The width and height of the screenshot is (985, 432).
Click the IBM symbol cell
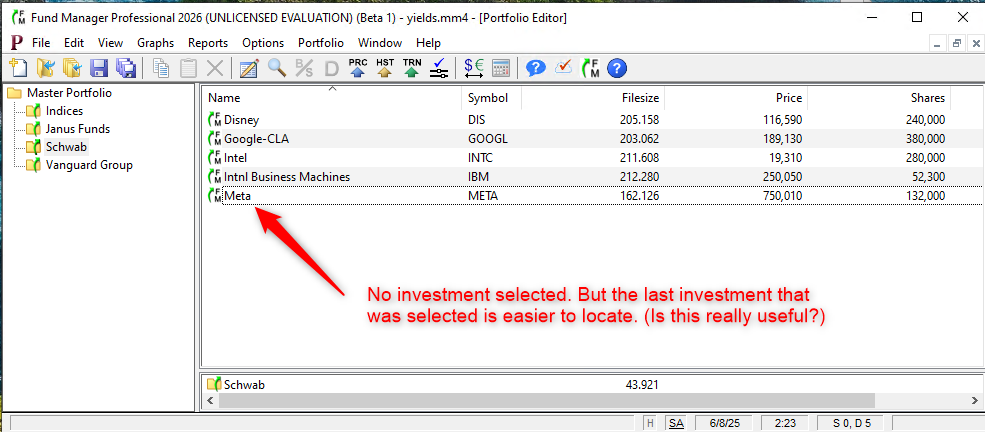pos(478,177)
